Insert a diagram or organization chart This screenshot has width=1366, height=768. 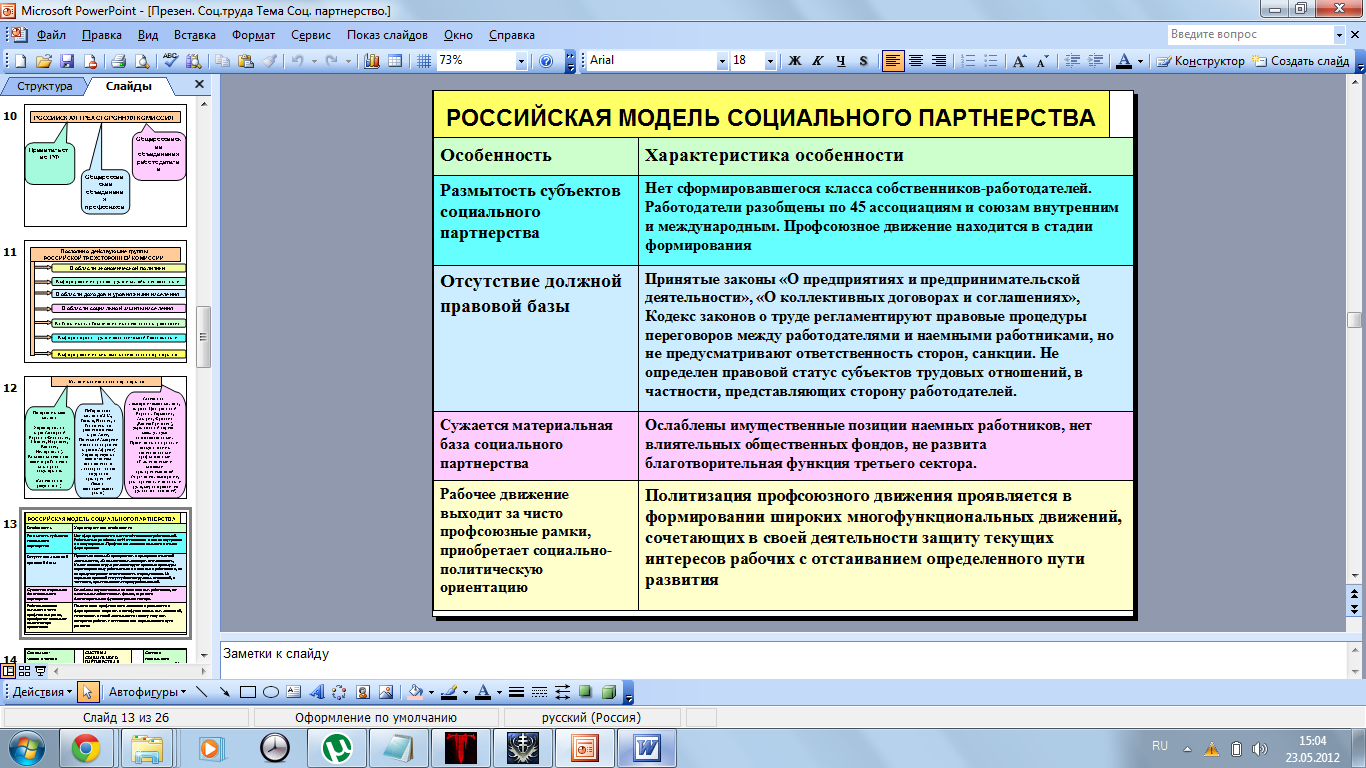point(339,692)
